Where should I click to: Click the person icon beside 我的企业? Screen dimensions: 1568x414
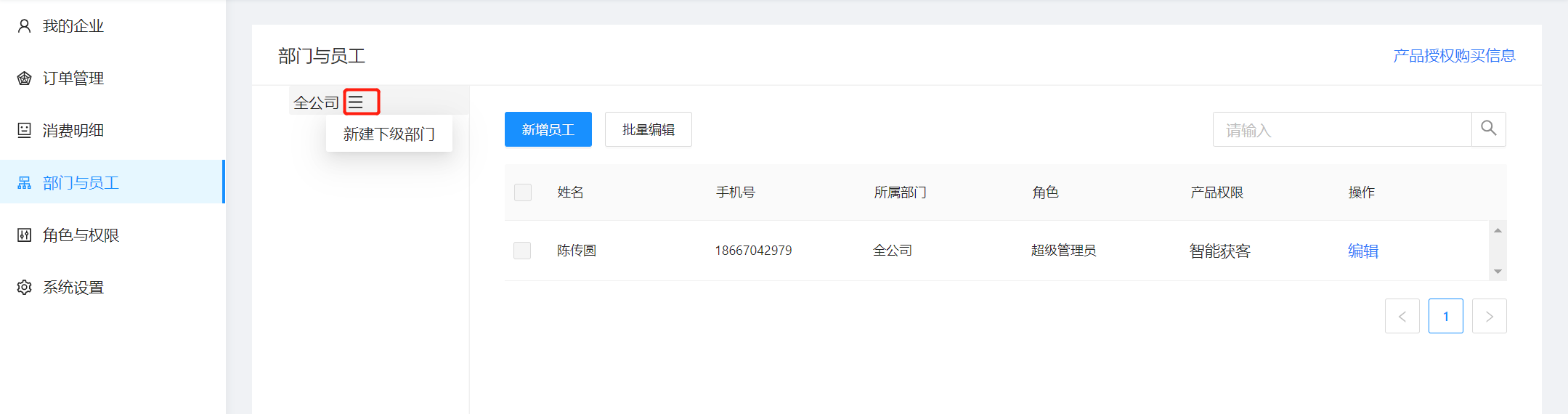click(24, 26)
